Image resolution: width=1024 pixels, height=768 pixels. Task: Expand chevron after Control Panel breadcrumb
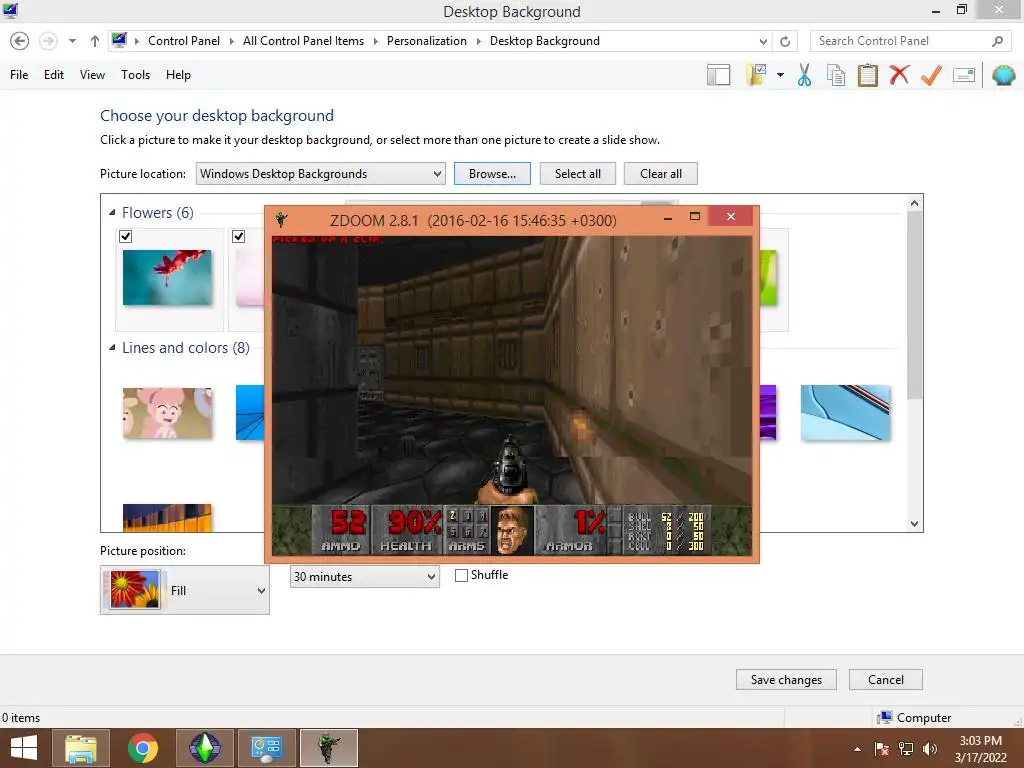[231, 41]
